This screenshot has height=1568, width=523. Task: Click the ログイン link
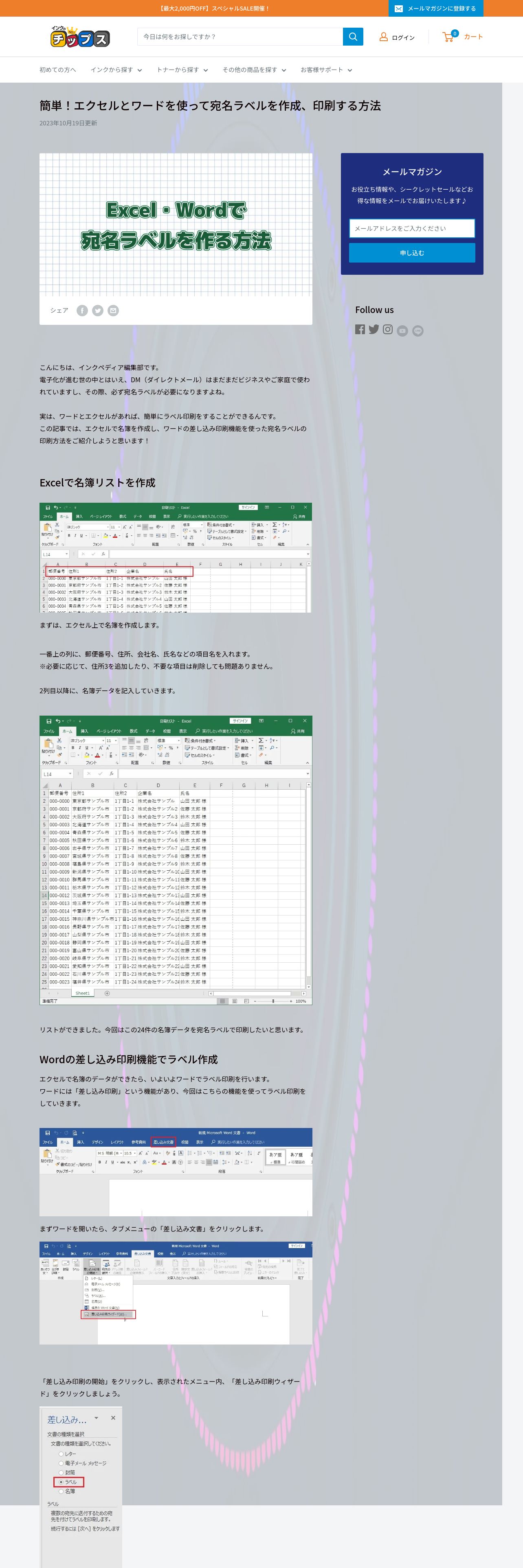pos(403,38)
